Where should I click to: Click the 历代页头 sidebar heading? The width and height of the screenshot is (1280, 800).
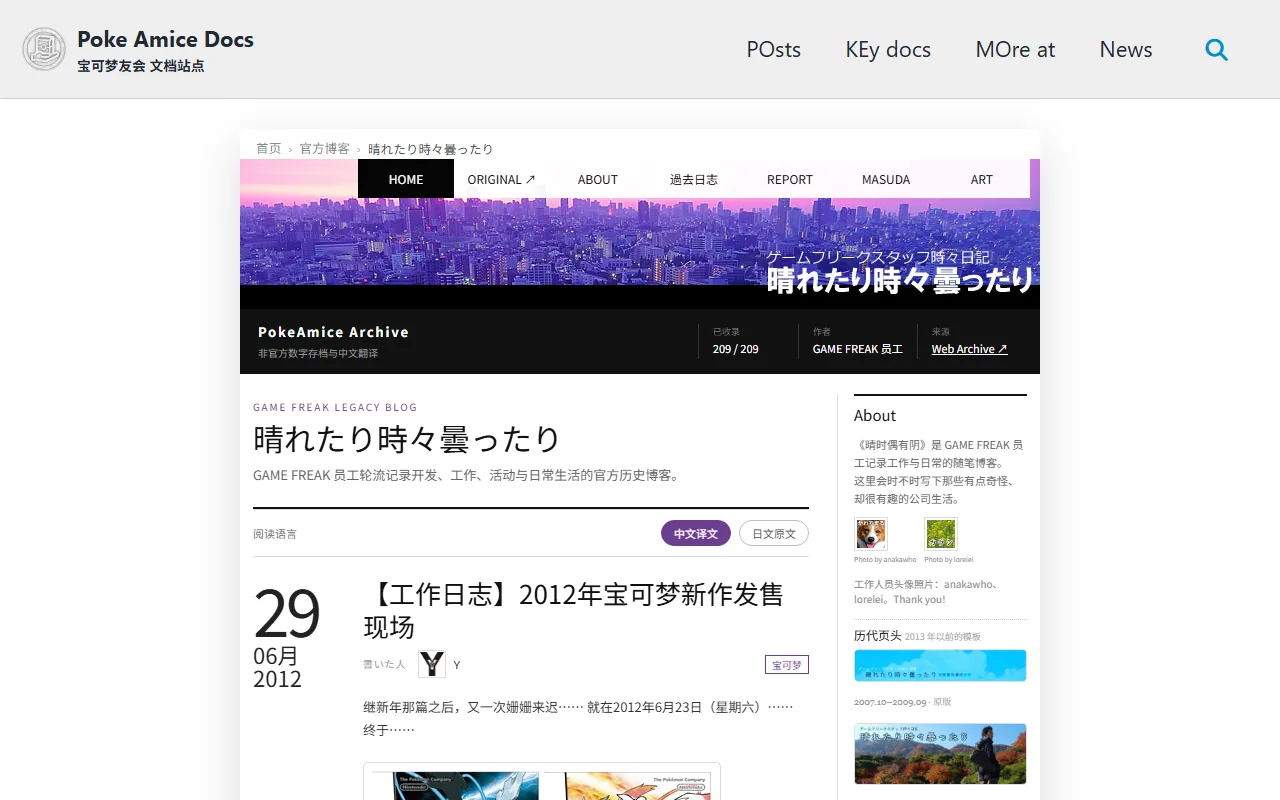878,636
